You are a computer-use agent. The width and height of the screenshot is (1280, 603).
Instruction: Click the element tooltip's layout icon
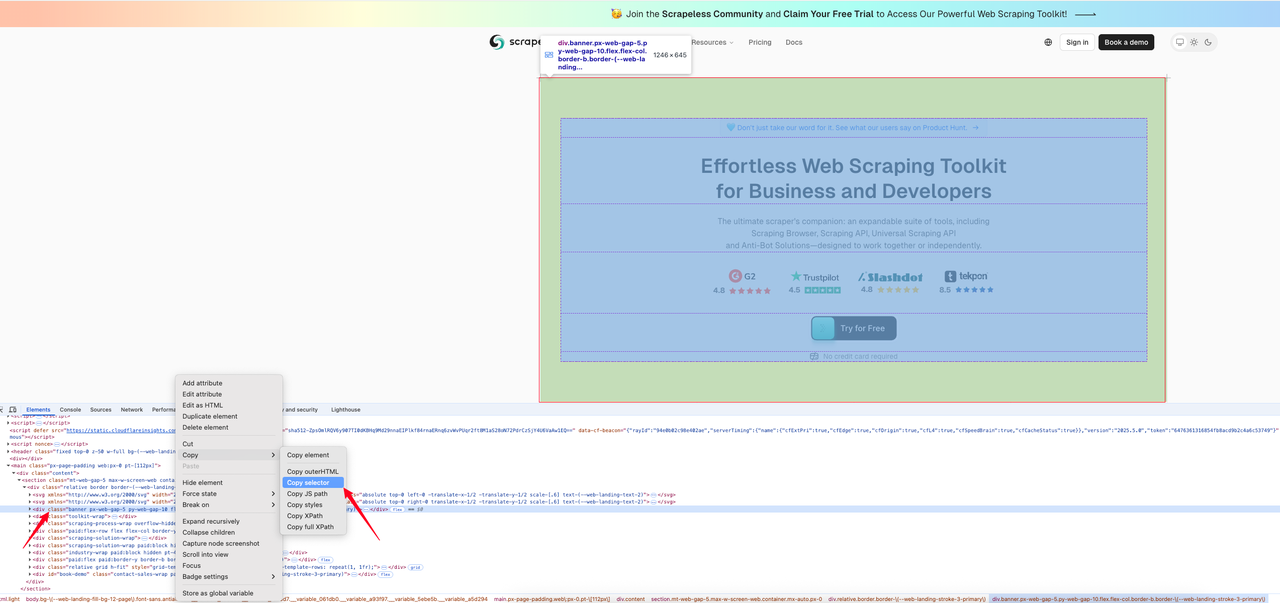549,55
